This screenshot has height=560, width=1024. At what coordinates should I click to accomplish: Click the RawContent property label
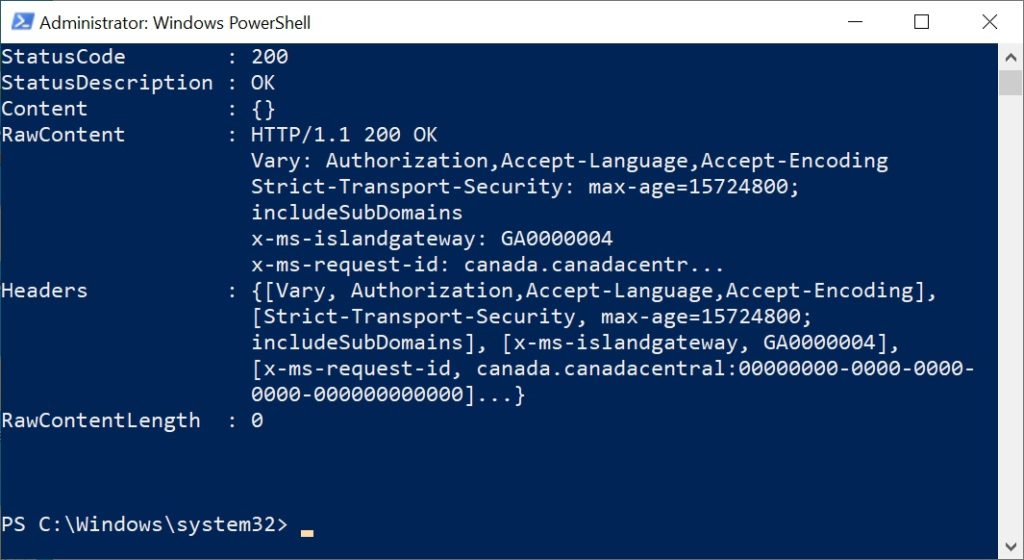pos(63,135)
